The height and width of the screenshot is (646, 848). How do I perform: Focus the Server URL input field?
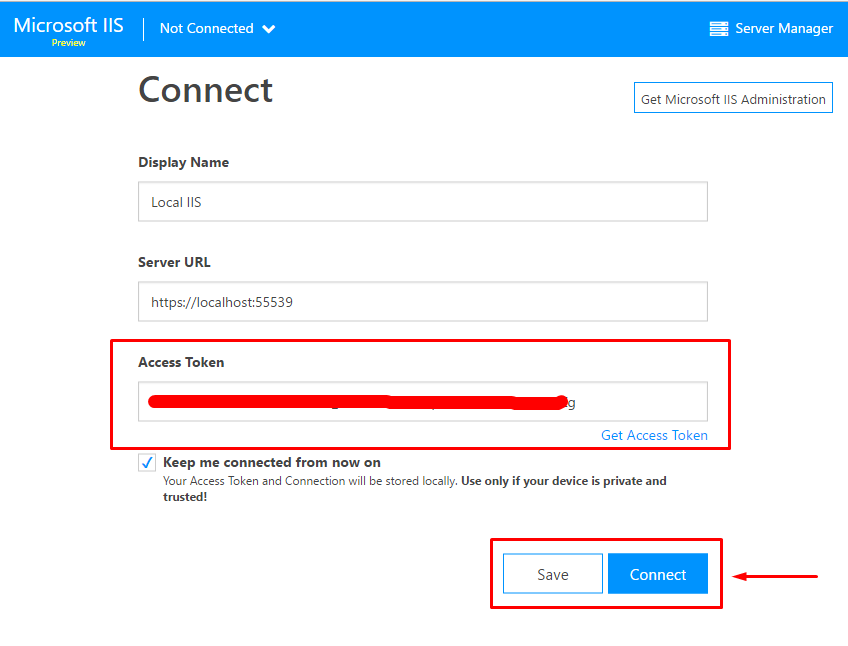(423, 301)
